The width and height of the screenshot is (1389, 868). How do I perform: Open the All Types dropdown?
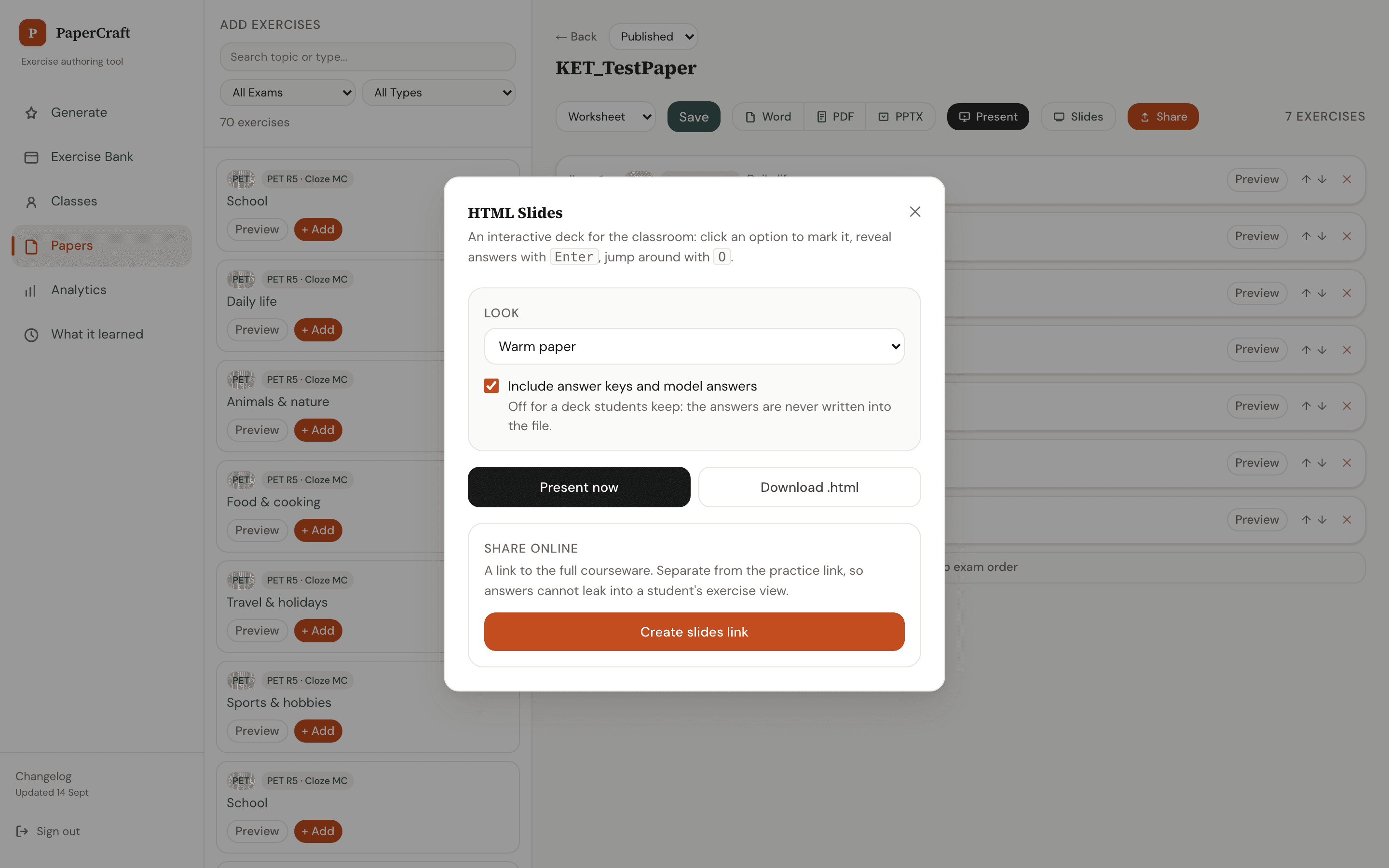(438, 93)
